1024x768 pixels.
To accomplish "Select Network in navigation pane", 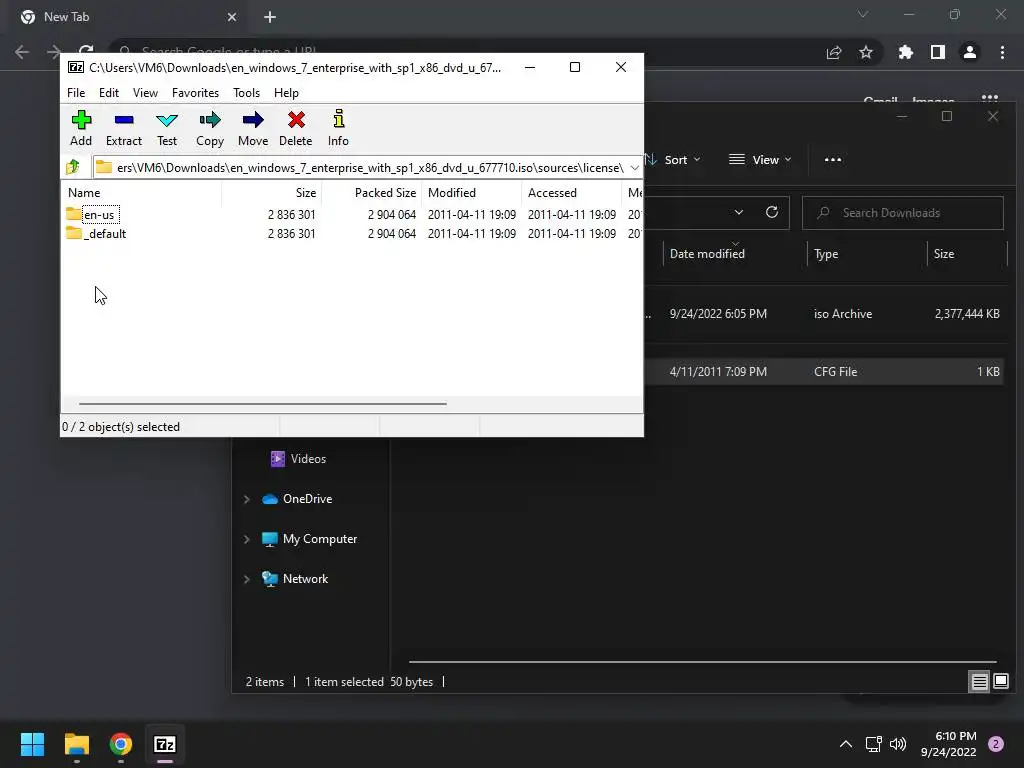I will pyautogui.click(x=295, y=579).
